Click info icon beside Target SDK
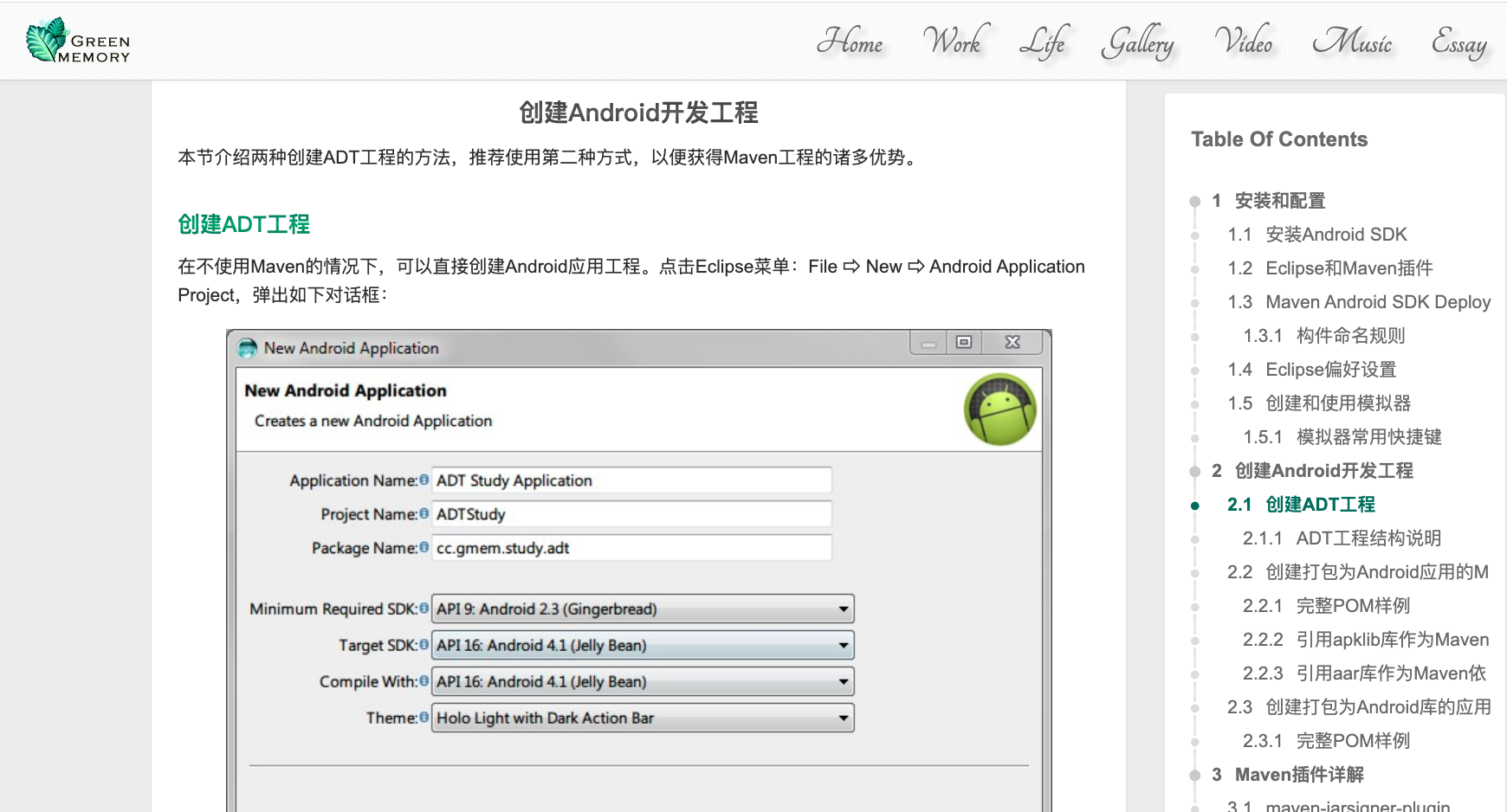 click(424, 645)
